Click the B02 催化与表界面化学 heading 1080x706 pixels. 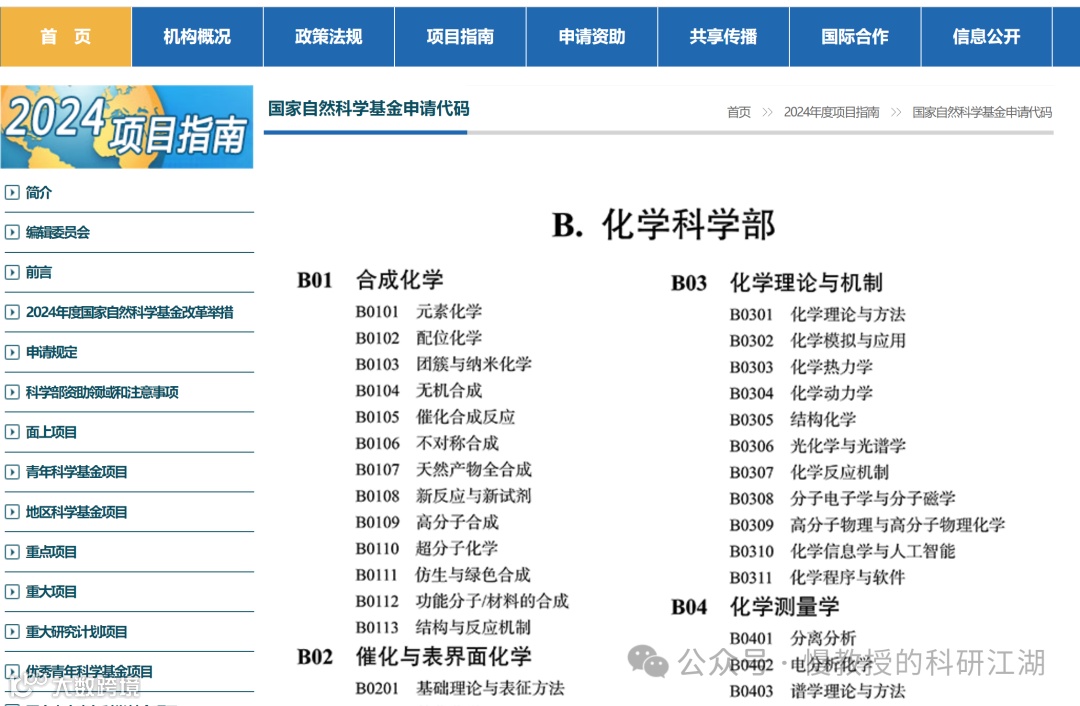coord(414,656)
